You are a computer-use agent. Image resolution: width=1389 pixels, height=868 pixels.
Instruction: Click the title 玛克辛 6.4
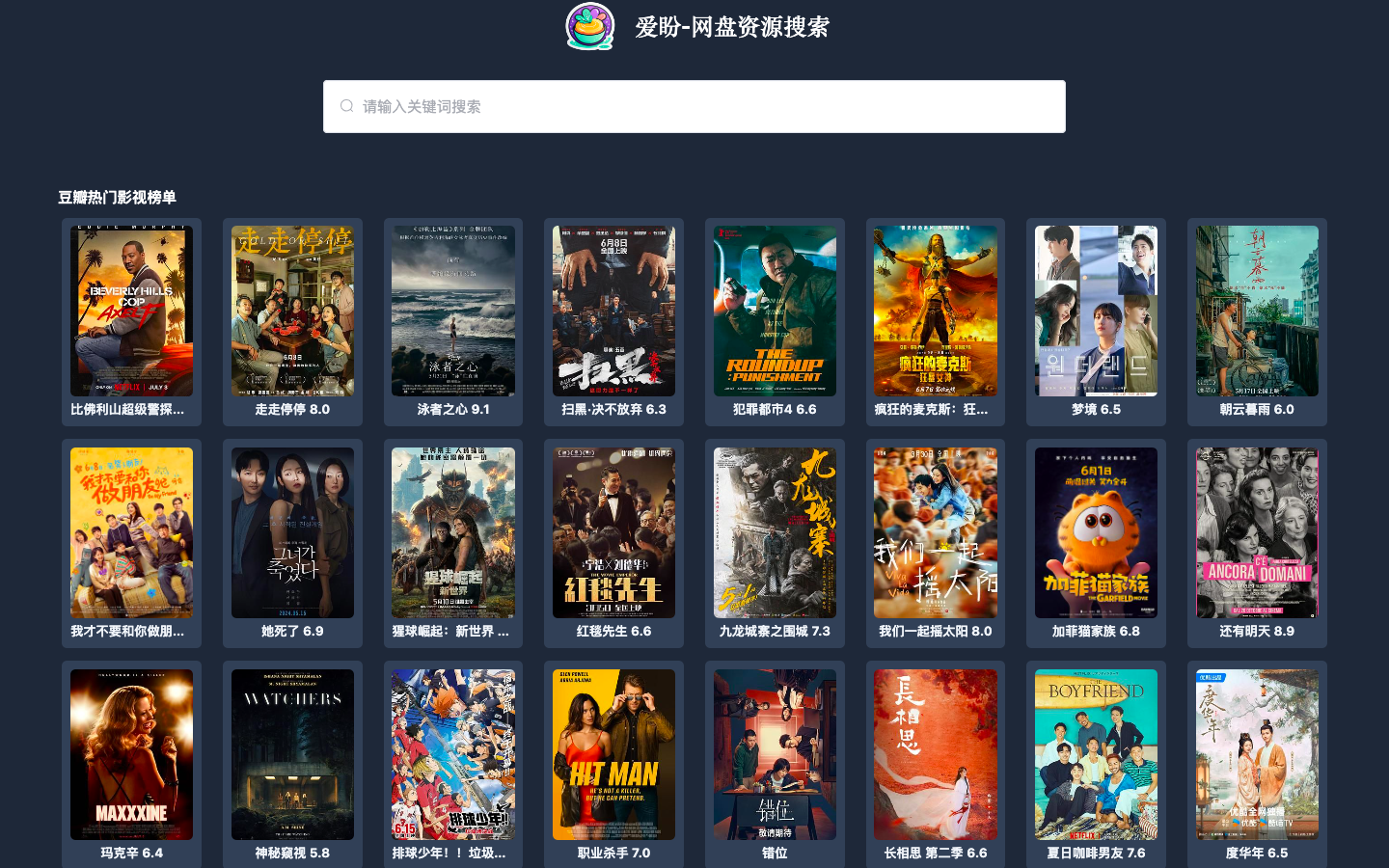[x=131, y=853]
